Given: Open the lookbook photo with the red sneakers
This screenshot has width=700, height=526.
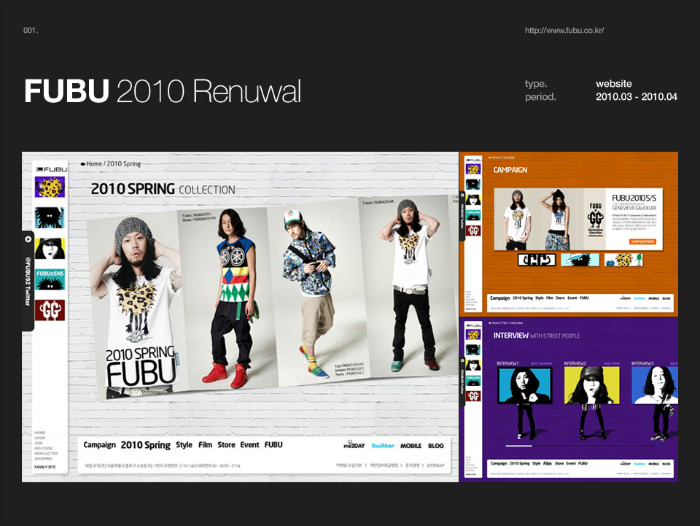Looking at the screenshot, I should pos(228,297).
